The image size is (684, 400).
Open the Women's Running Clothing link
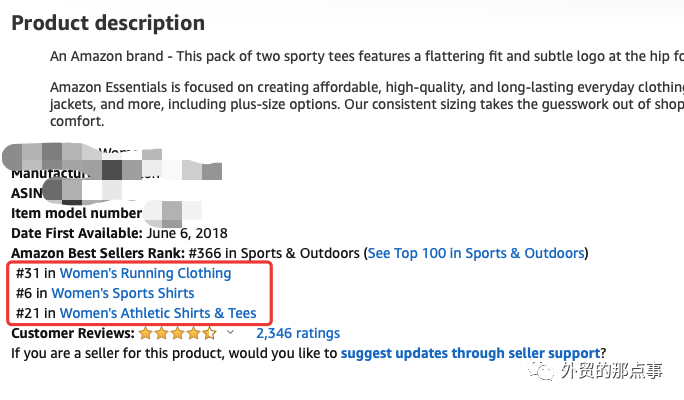(x=145, y=273)
